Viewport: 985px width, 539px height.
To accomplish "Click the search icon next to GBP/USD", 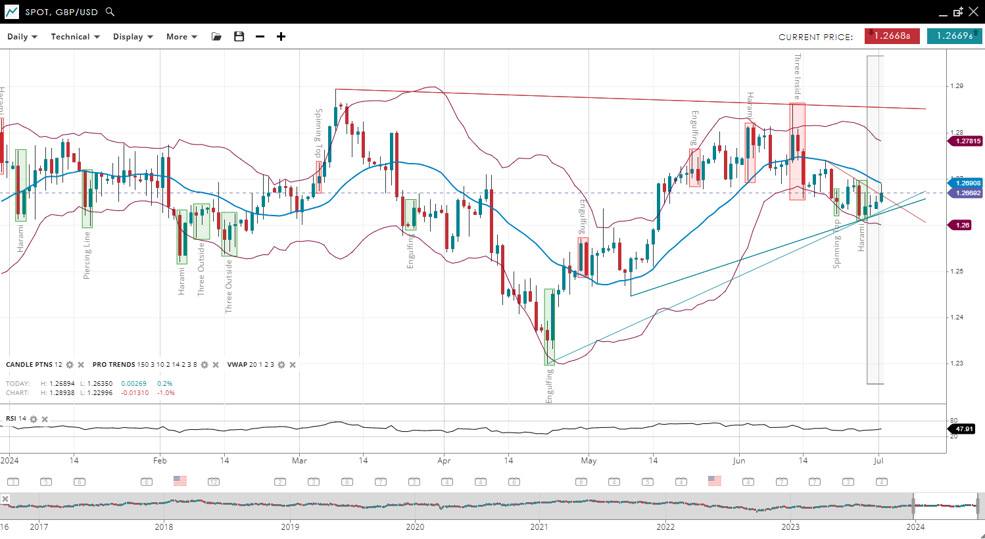I will click(x=110, y=12).
